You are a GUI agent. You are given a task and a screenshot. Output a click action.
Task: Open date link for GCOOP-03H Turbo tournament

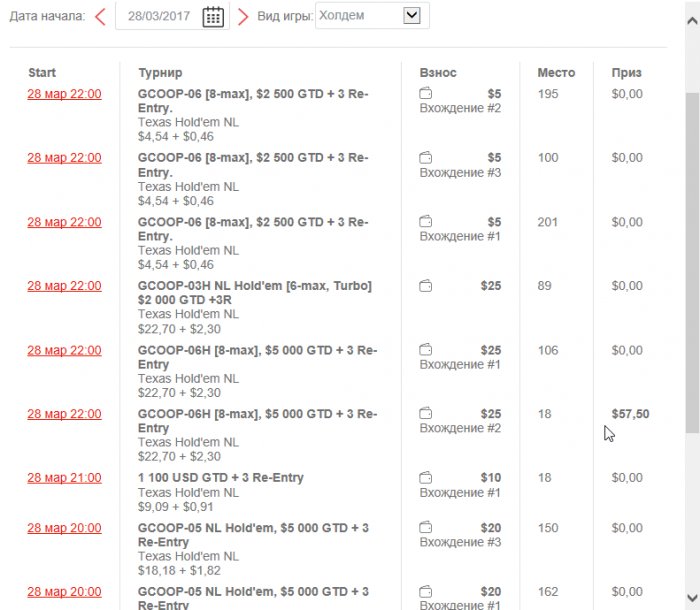point(64,286)
